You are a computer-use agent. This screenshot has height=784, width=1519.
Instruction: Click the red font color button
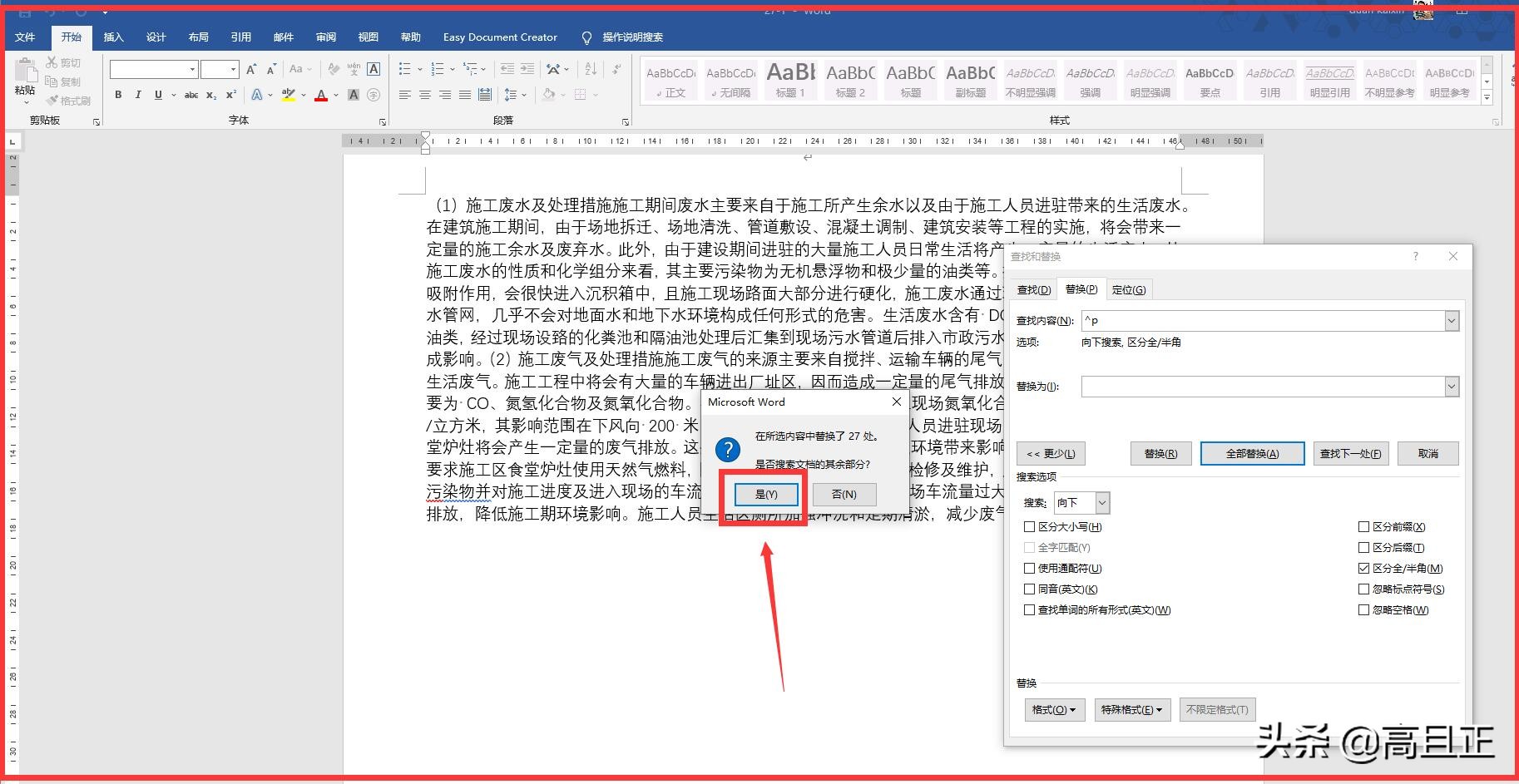(321, 95)
